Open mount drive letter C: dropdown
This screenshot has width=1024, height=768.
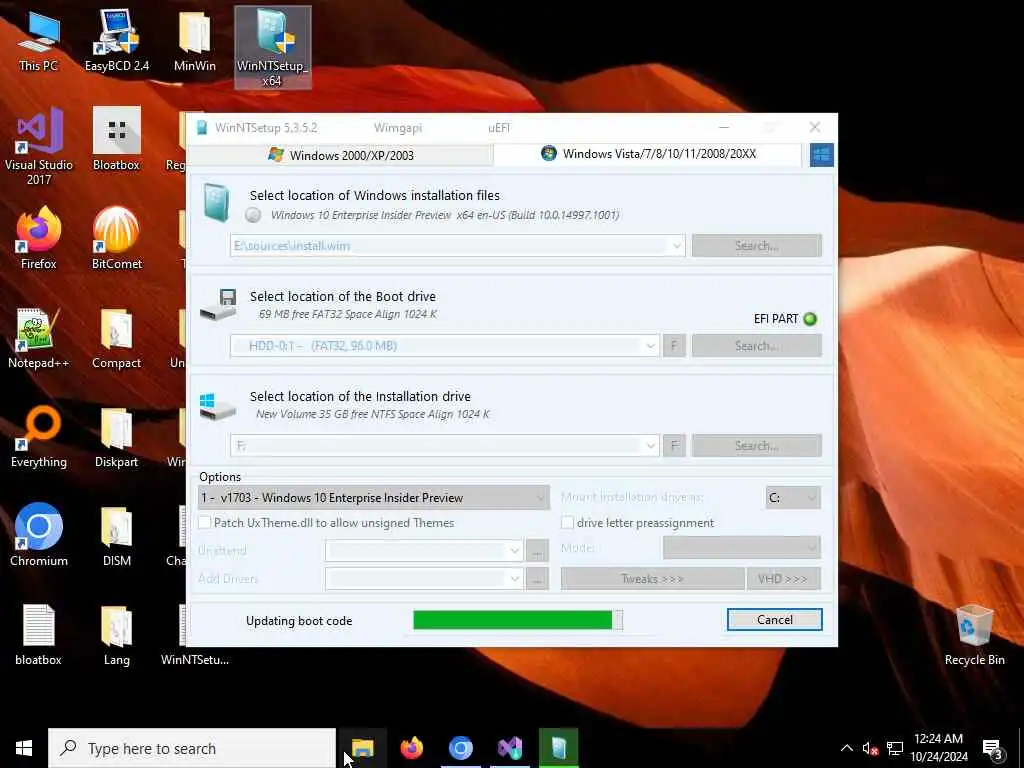[793, 498]
